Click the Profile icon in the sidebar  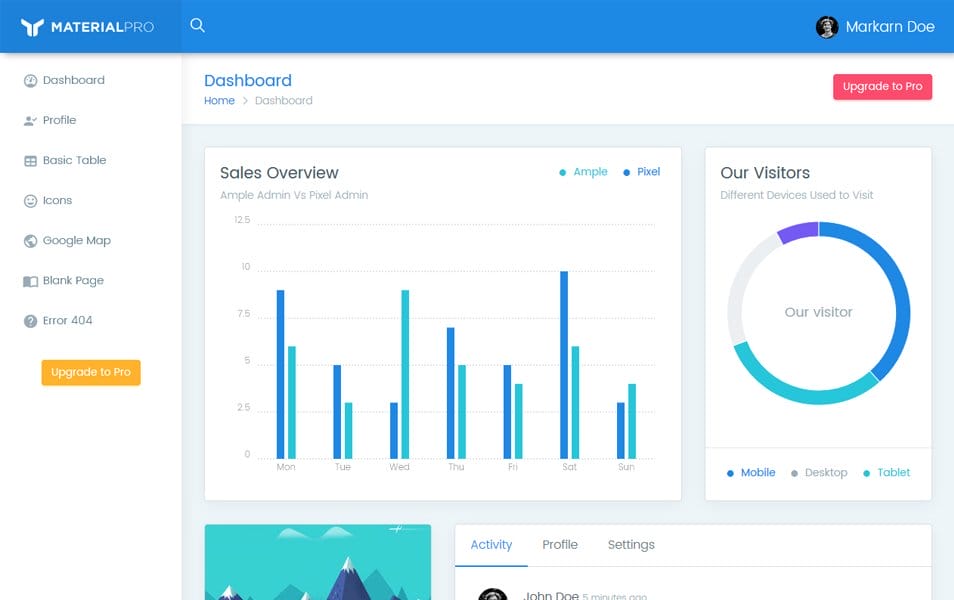point(29,120)
